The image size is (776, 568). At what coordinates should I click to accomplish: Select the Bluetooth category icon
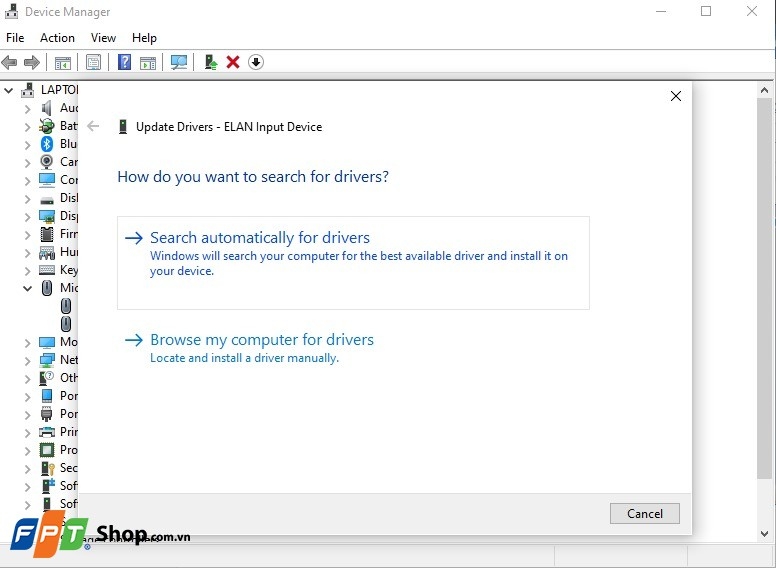[47, 143]
